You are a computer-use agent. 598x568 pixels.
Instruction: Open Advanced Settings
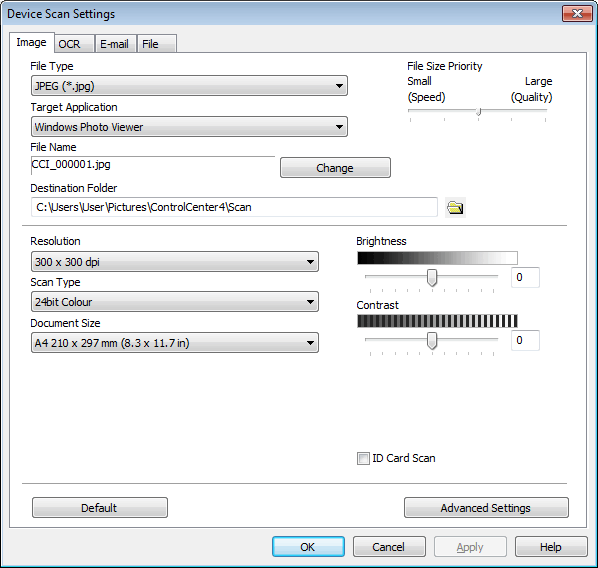(486, 508)
